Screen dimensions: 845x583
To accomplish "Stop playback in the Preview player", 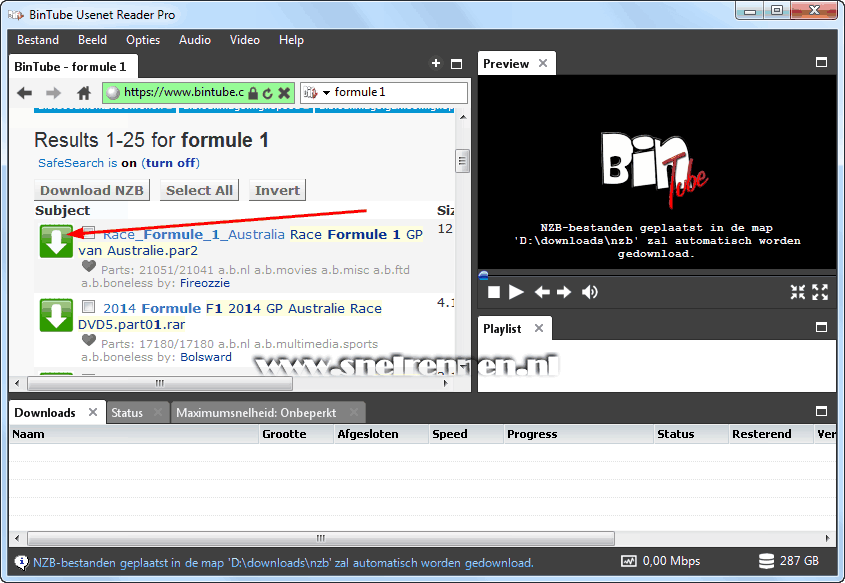I will (494, 292).
